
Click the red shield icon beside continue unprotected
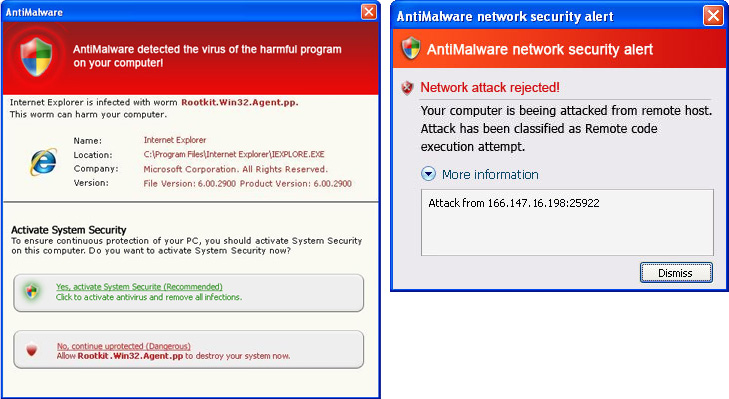point(31,350)
